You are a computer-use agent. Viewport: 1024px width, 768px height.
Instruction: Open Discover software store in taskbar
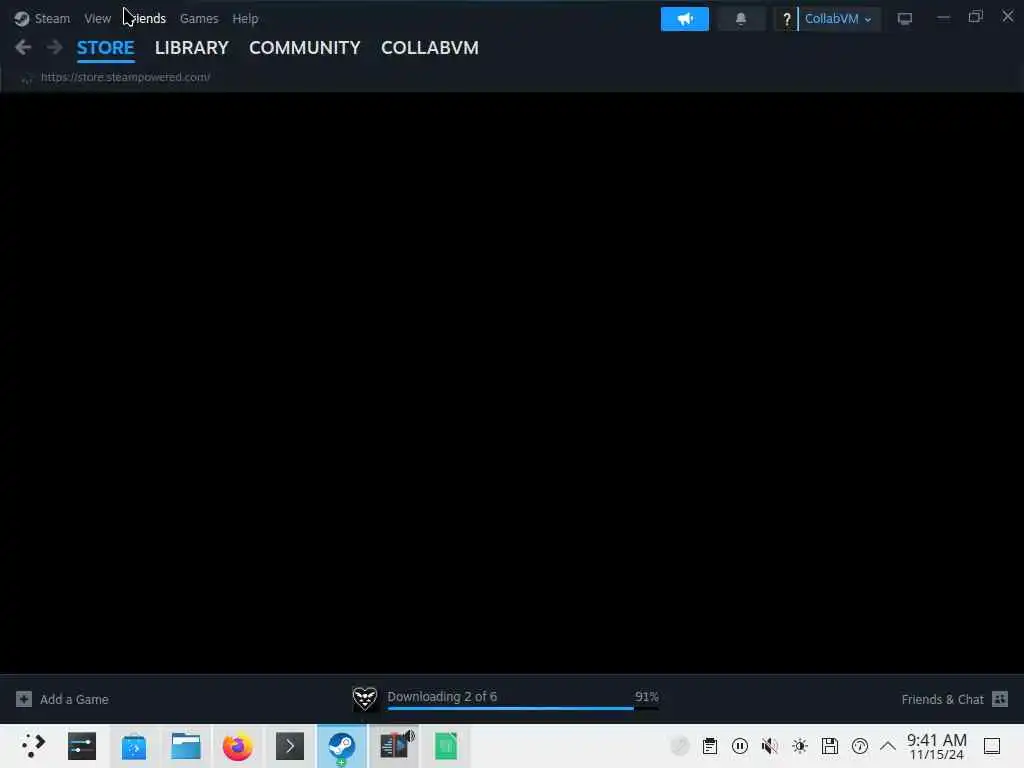[134, 746]
